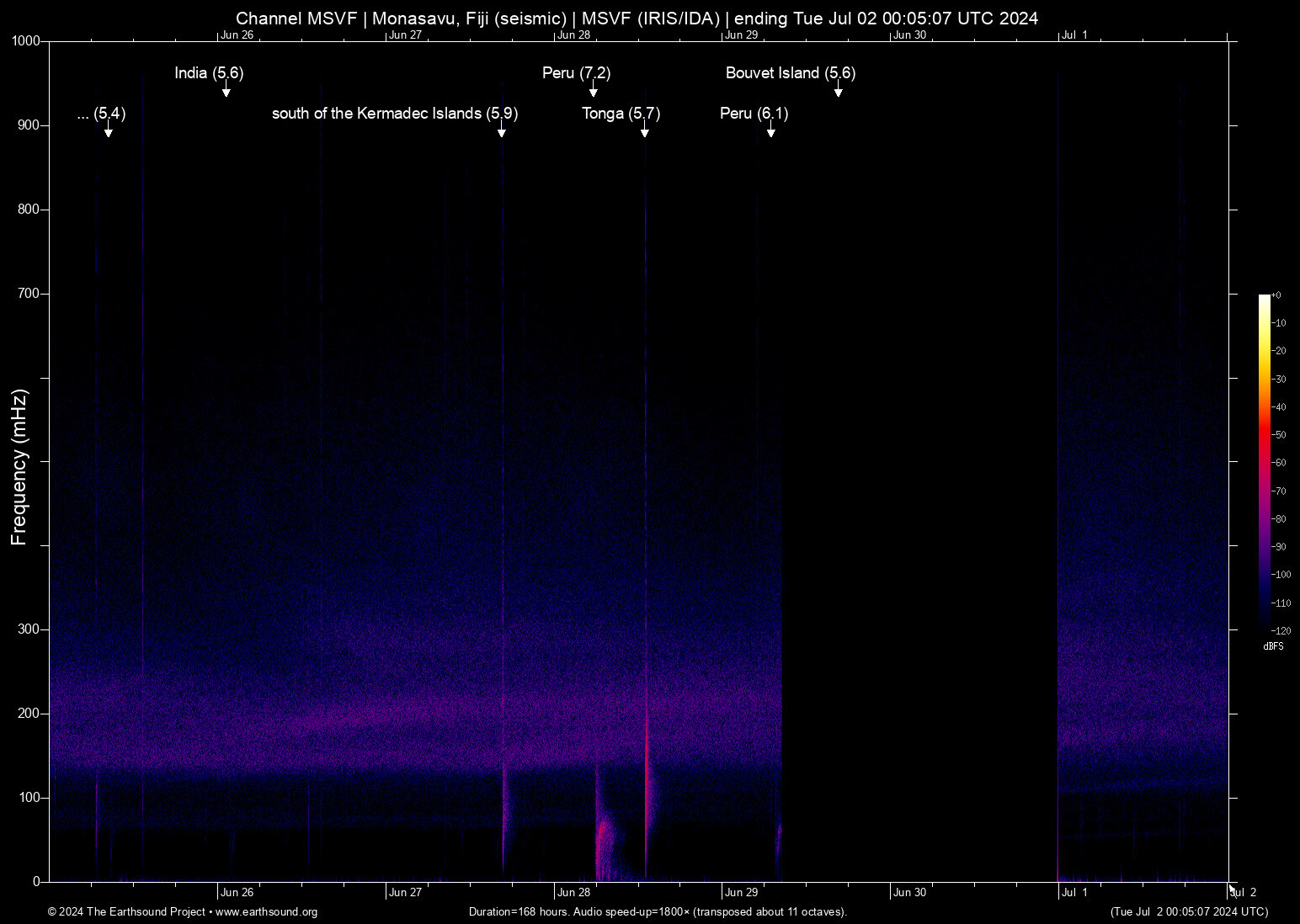The width and height of the screenshot is (1300, 924).
Task: Click the 'Frequency (mHz)' axis title
Action: coord(19,467)
